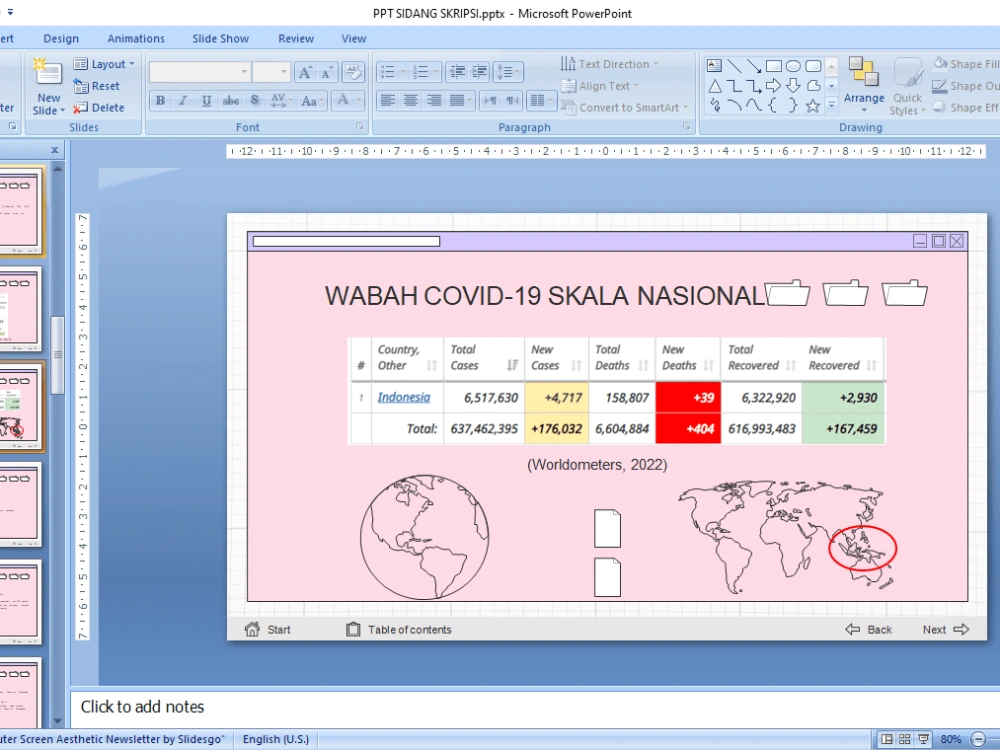Open the Slide Show ribbon tab

click(221, 38)
